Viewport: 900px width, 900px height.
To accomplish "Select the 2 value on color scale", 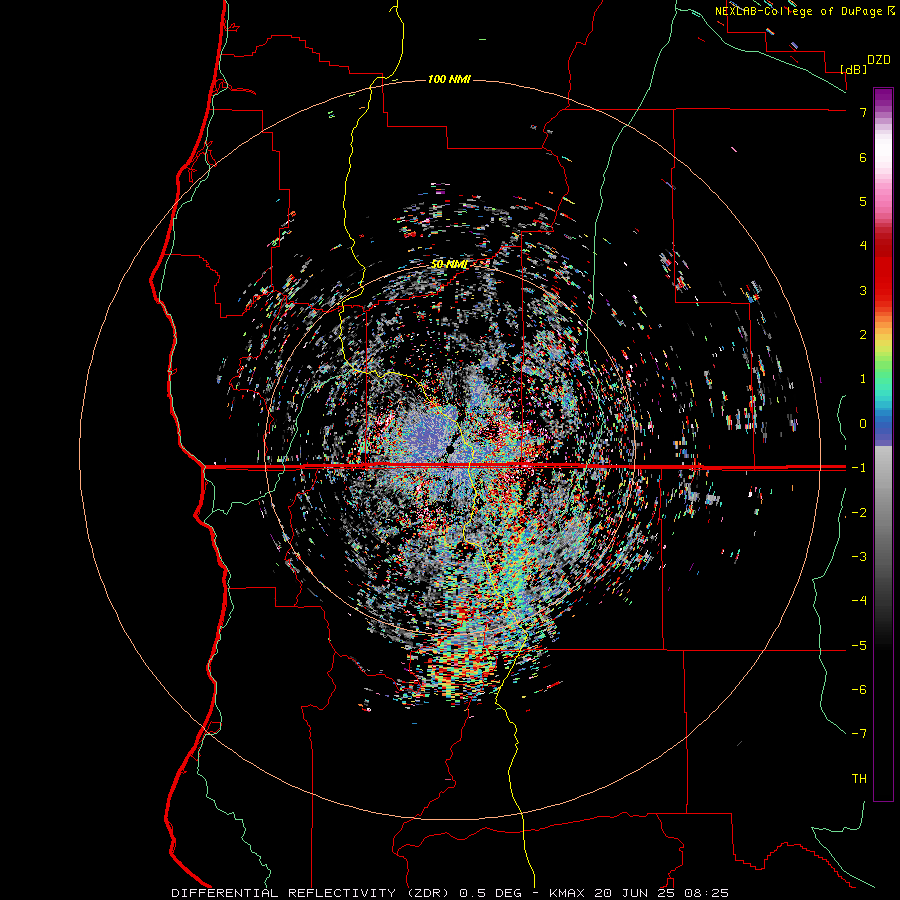I will [863, 335].
